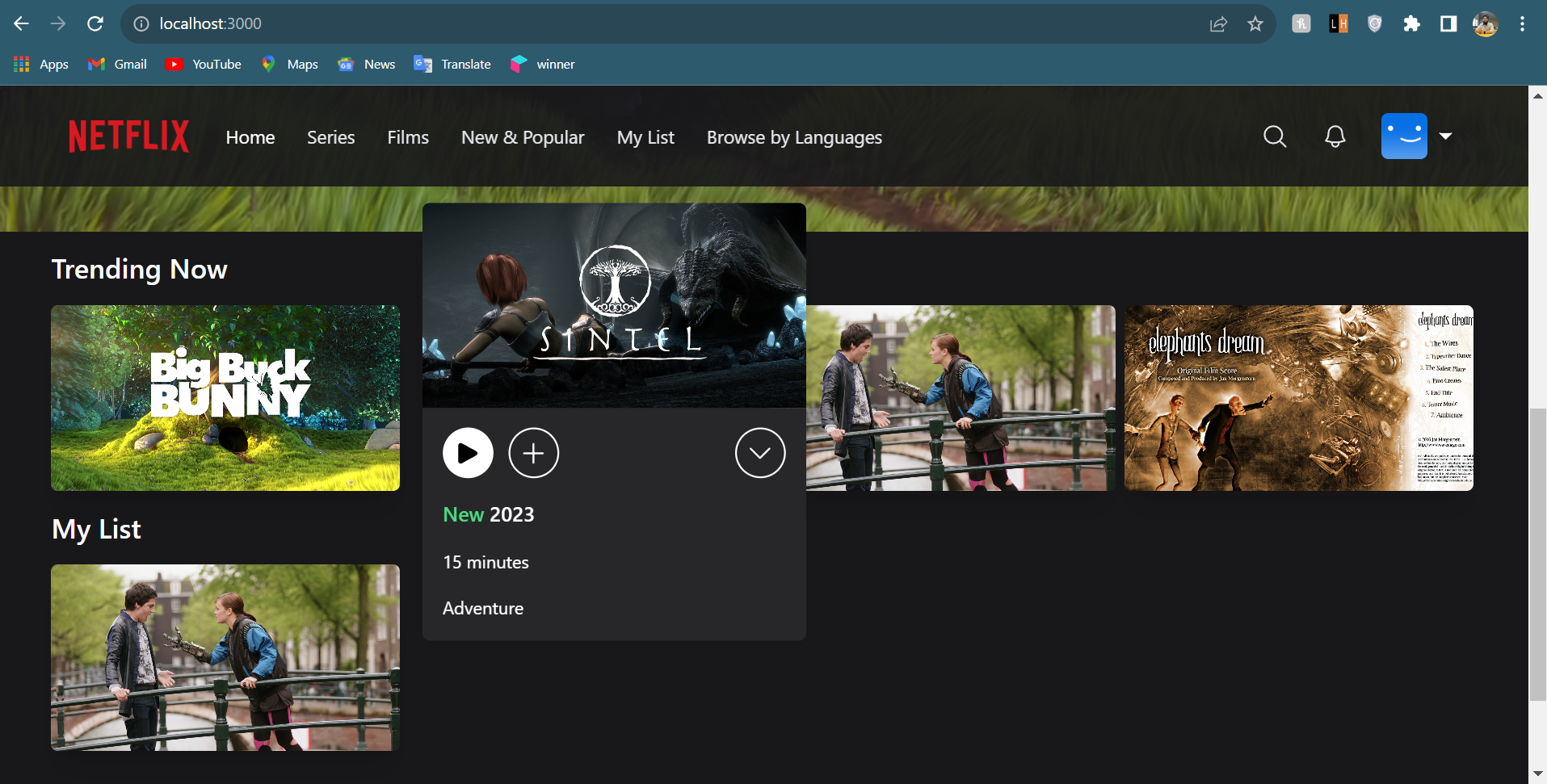The height and width of the screenshot is (784, 1547).
Task: Open the Series menu item
Action: [x=330, y=136]
